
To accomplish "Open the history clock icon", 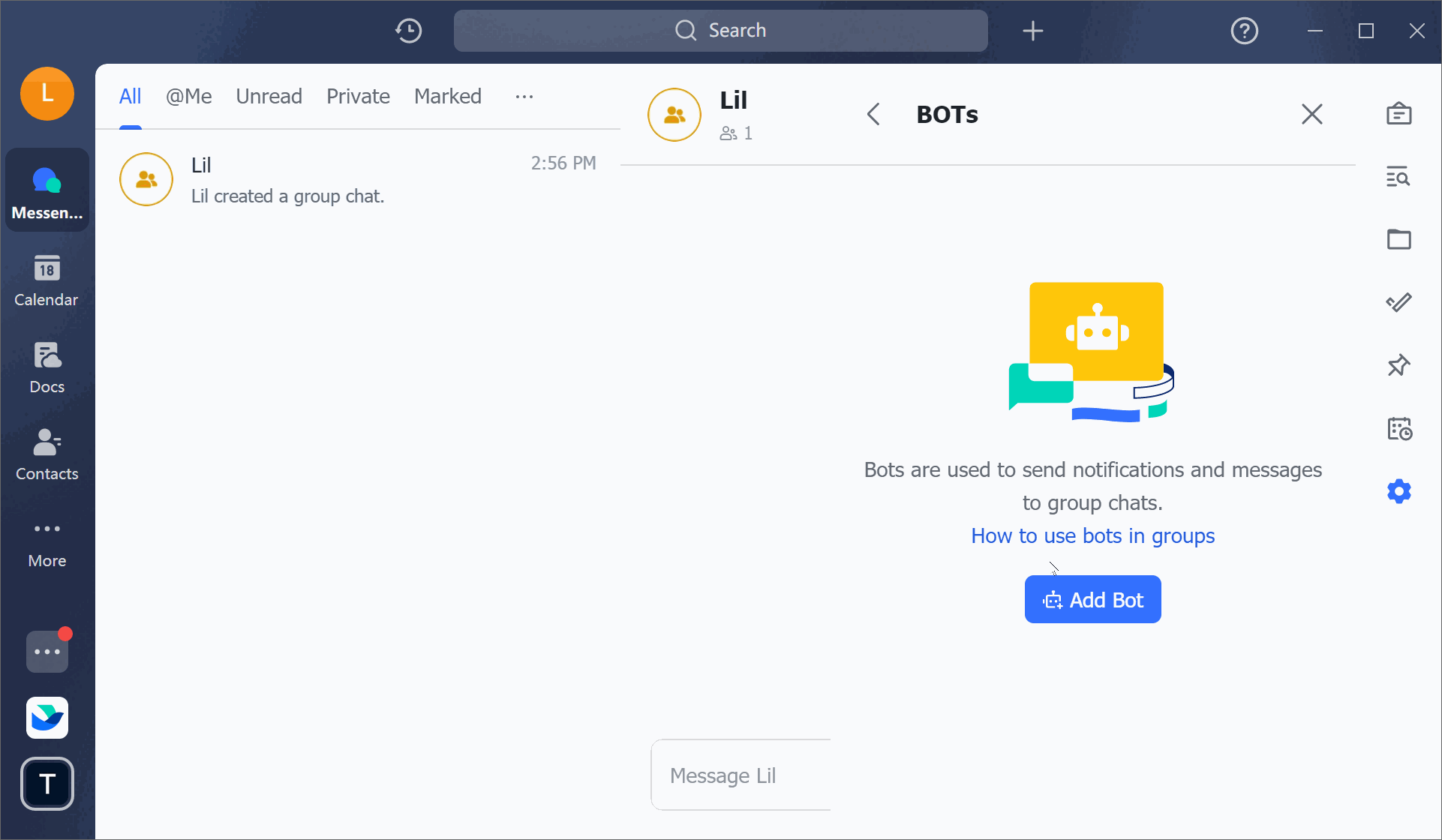I will point(409,31).
